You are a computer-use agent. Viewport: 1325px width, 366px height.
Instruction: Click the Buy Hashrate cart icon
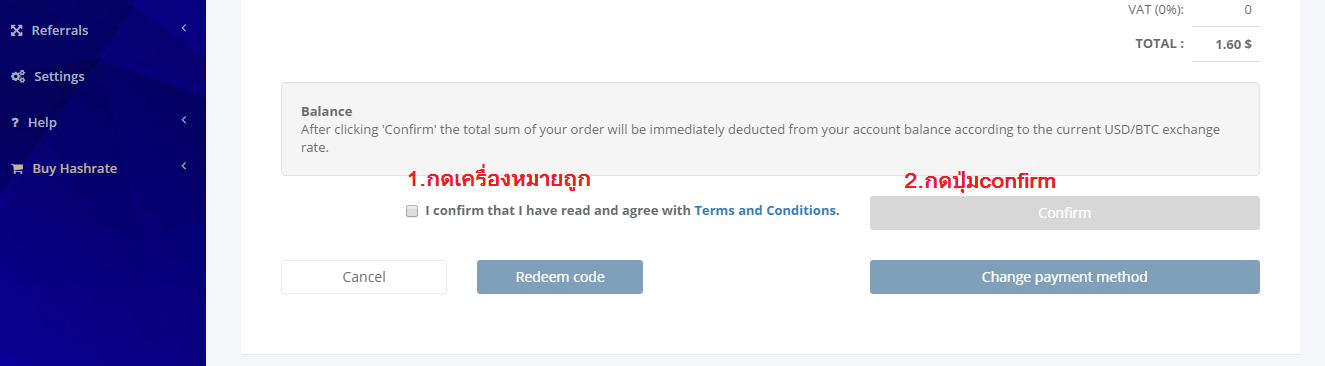click(x=16, y=168)
